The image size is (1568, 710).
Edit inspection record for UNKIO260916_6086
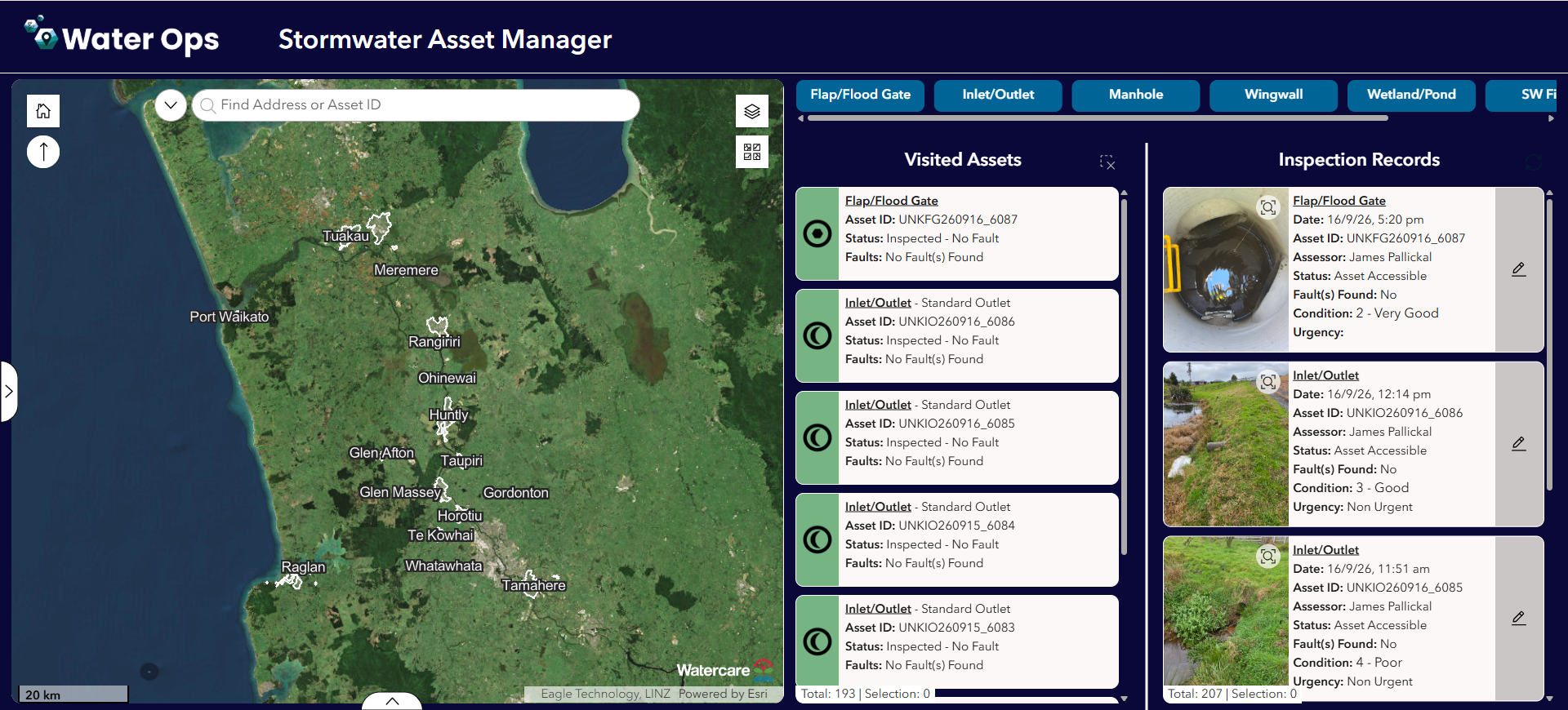(x=1519, y=444)
